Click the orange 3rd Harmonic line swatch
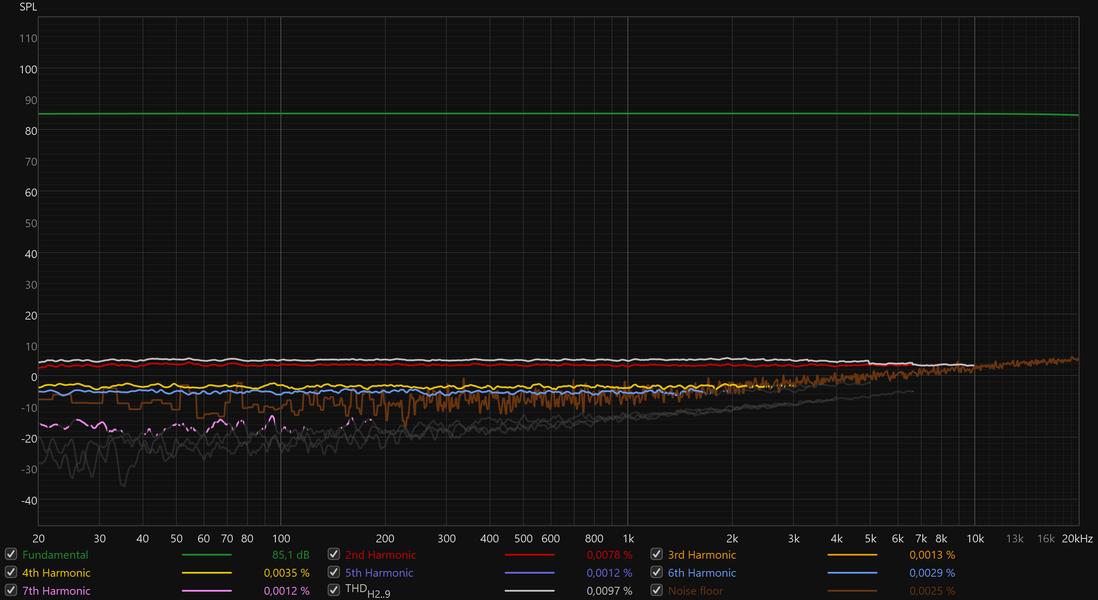This screenshot has height=600, width=1098. pos(852,555)
